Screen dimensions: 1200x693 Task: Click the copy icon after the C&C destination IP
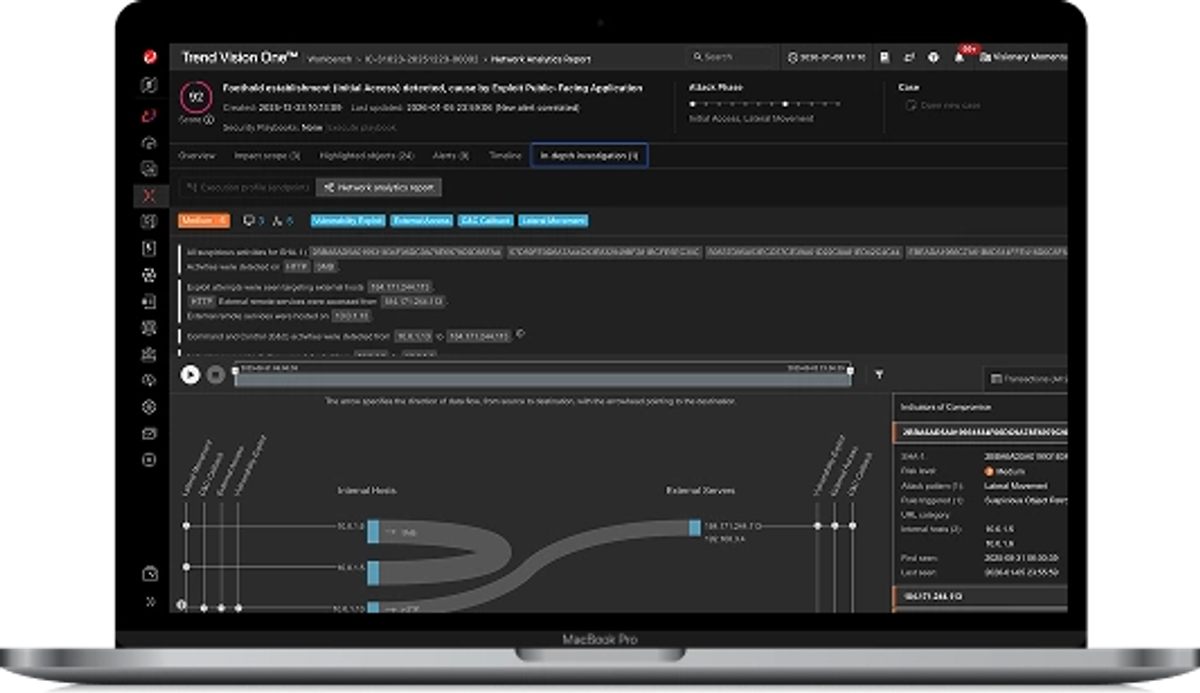(x=520, y=335)
